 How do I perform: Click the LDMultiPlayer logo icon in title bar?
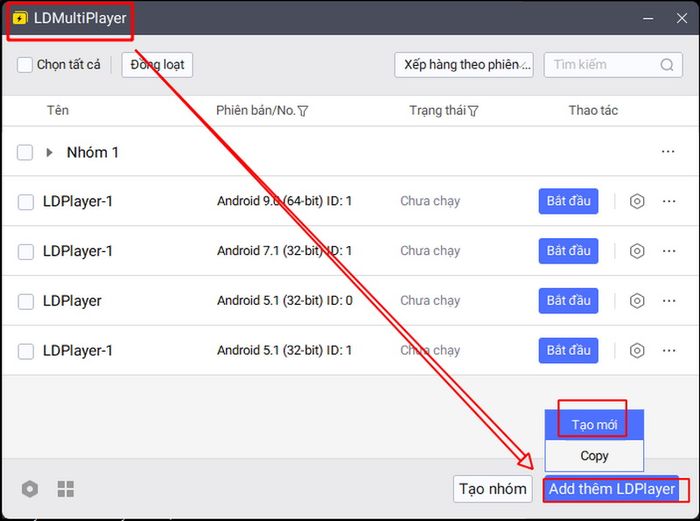coord(20,18)
